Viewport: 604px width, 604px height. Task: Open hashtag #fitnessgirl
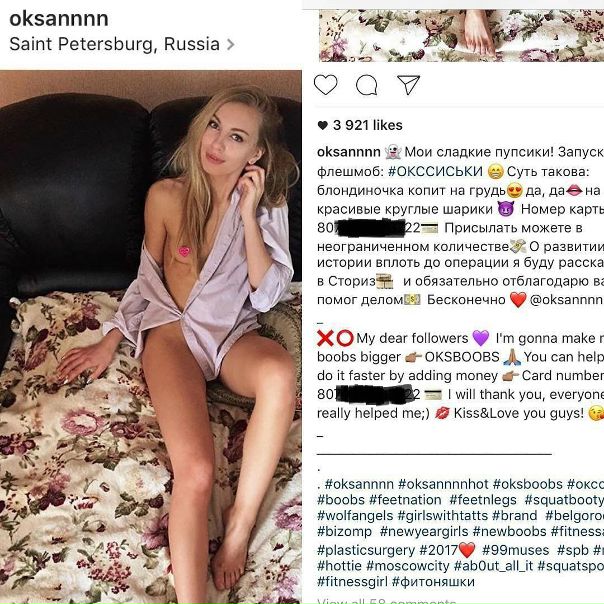click(x=352, y=582)
